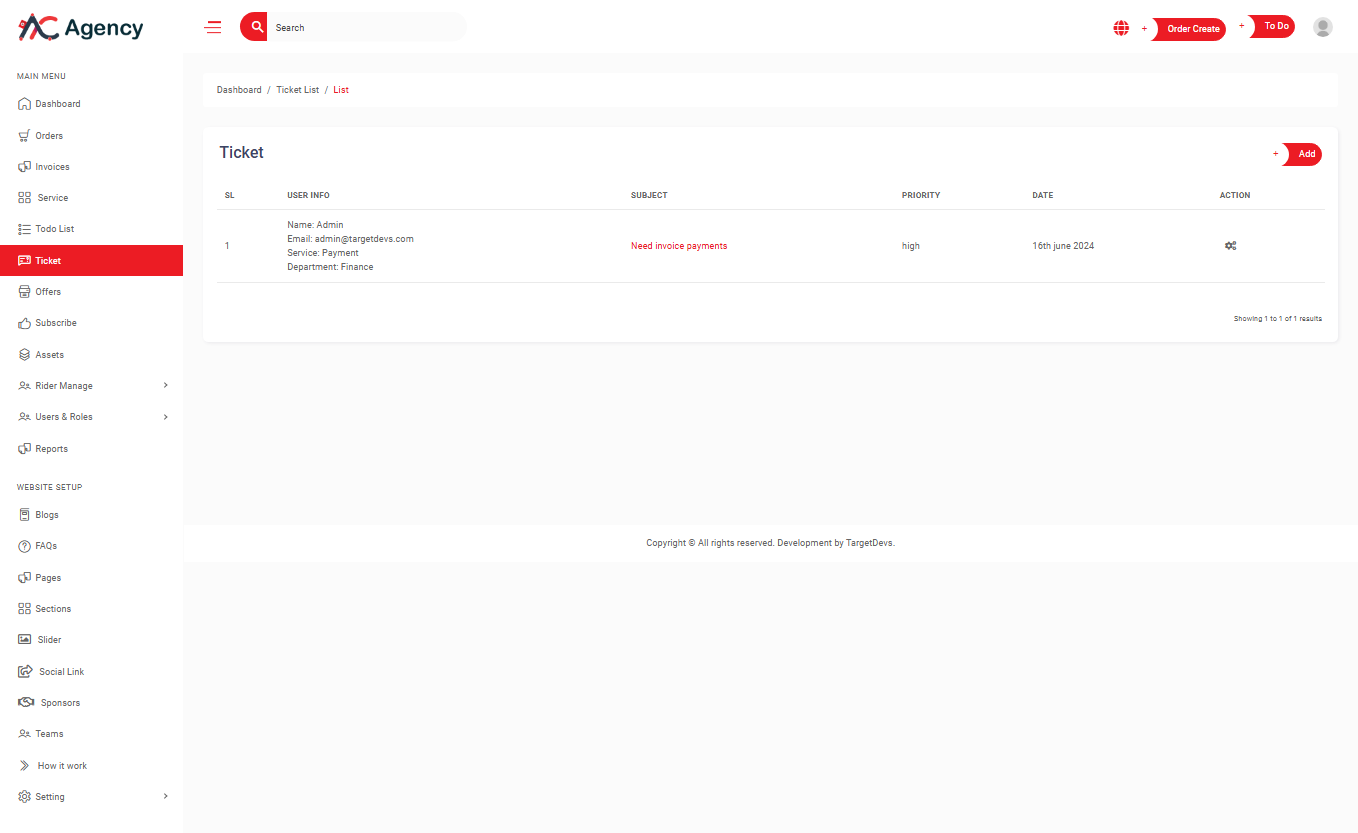Go to Social Link in website setup

click(61, 672)
